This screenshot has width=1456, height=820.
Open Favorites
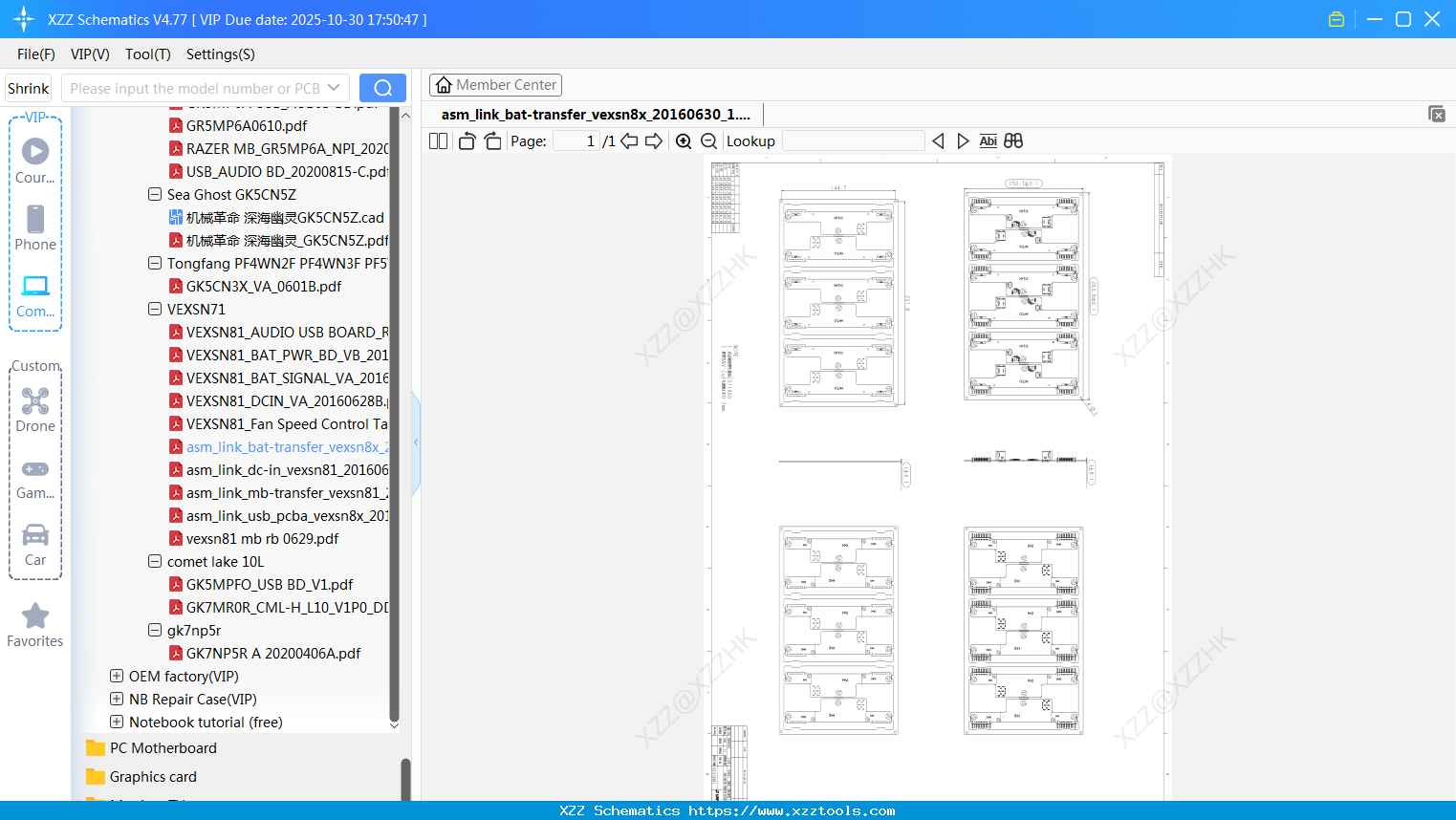point(35,626)
